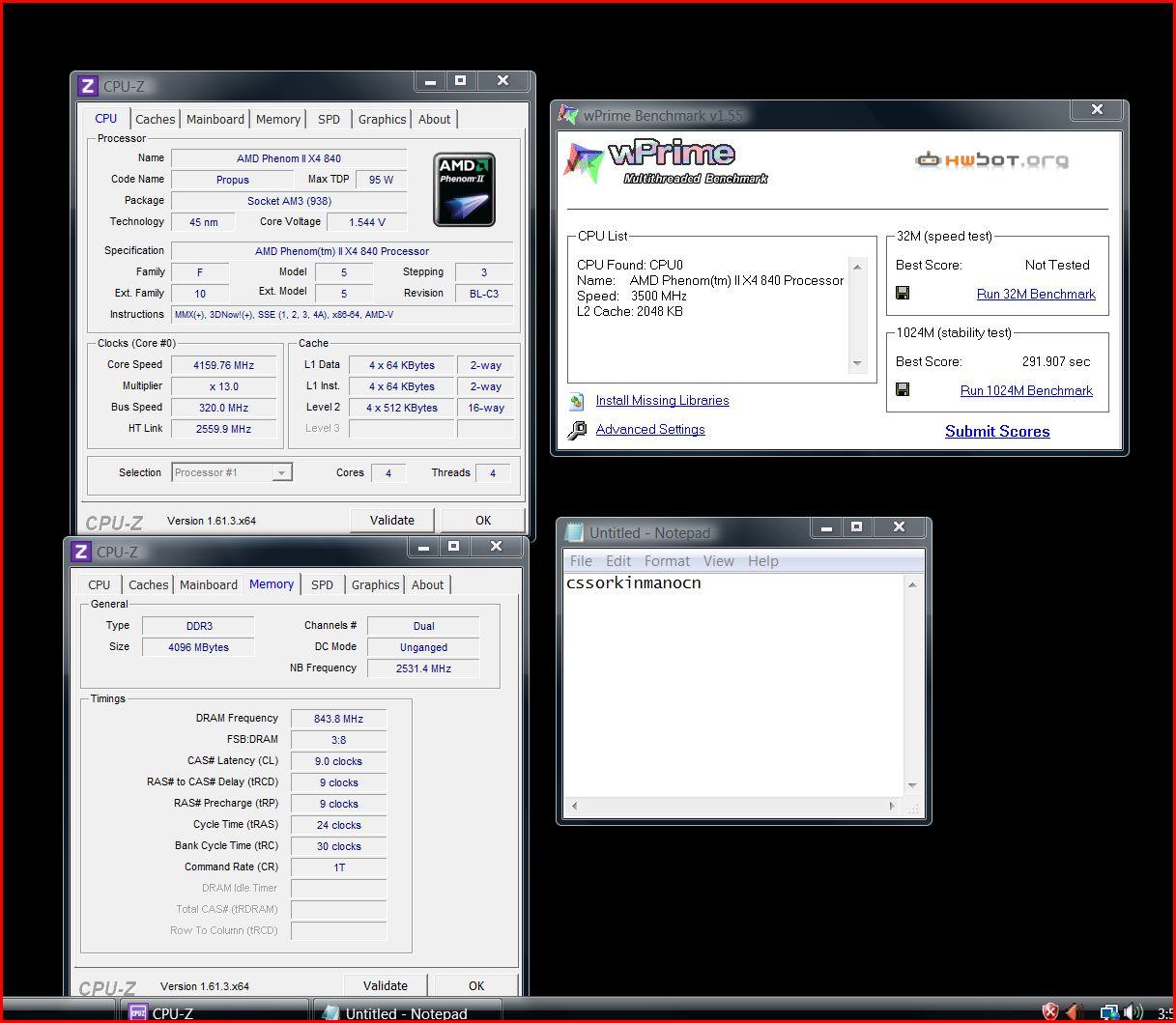Click Command Rate value 1T
This screenshot has width=1176, height=1023.
[338, 867]
